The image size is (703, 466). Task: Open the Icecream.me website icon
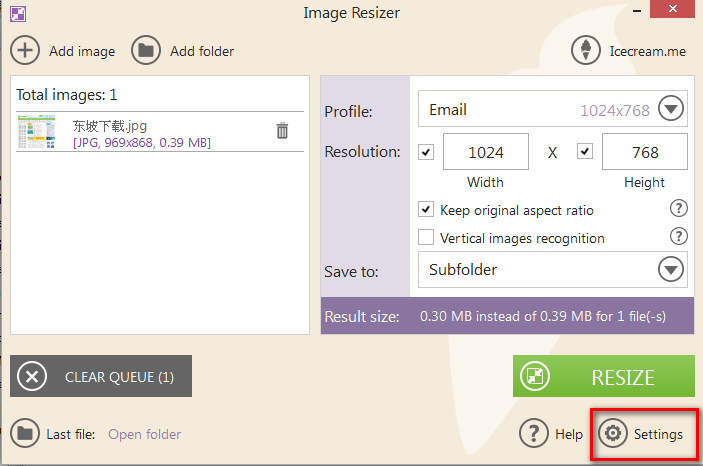tap(585, 50)
